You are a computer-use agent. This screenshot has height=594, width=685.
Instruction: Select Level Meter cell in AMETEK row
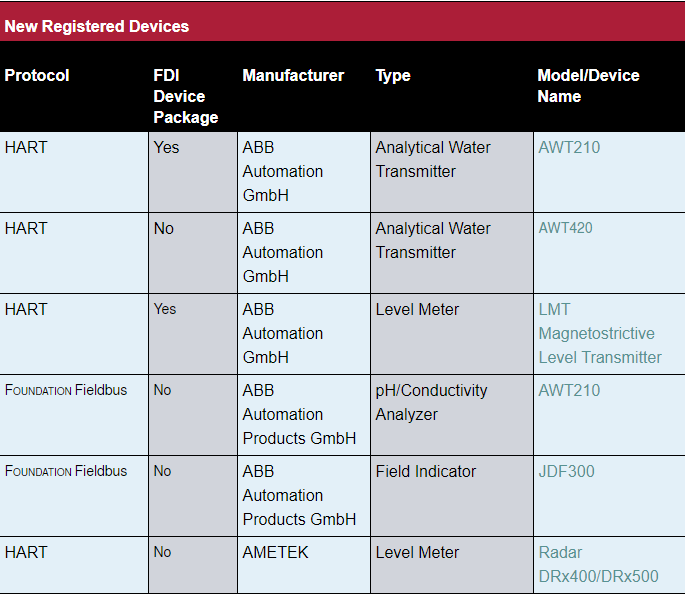(x=417, y=552)
